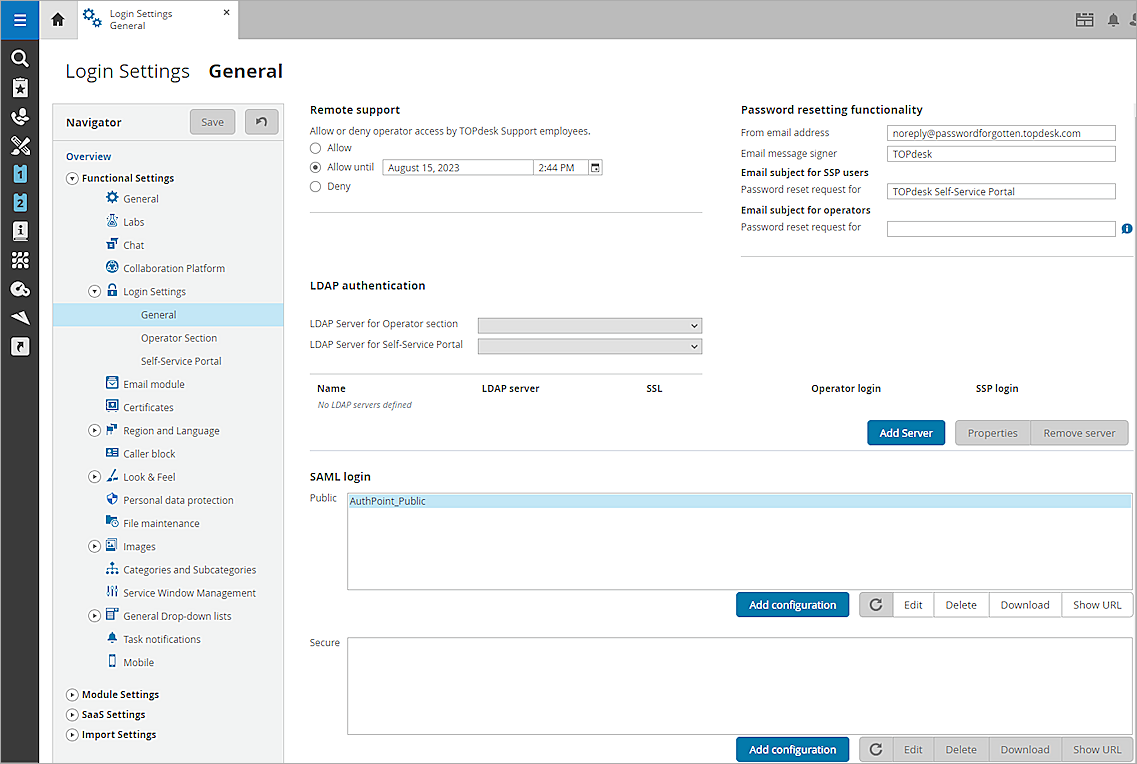
Task: Click the info tooltip next to operator password field
Action: 1126,228
